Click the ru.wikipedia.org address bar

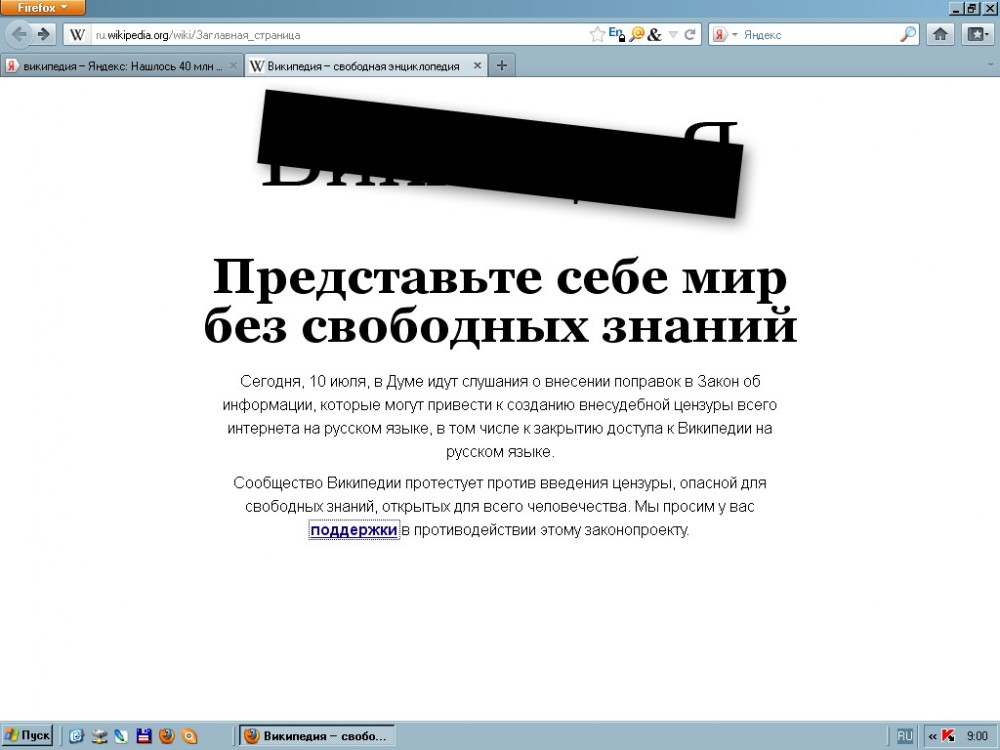(330, 34)
